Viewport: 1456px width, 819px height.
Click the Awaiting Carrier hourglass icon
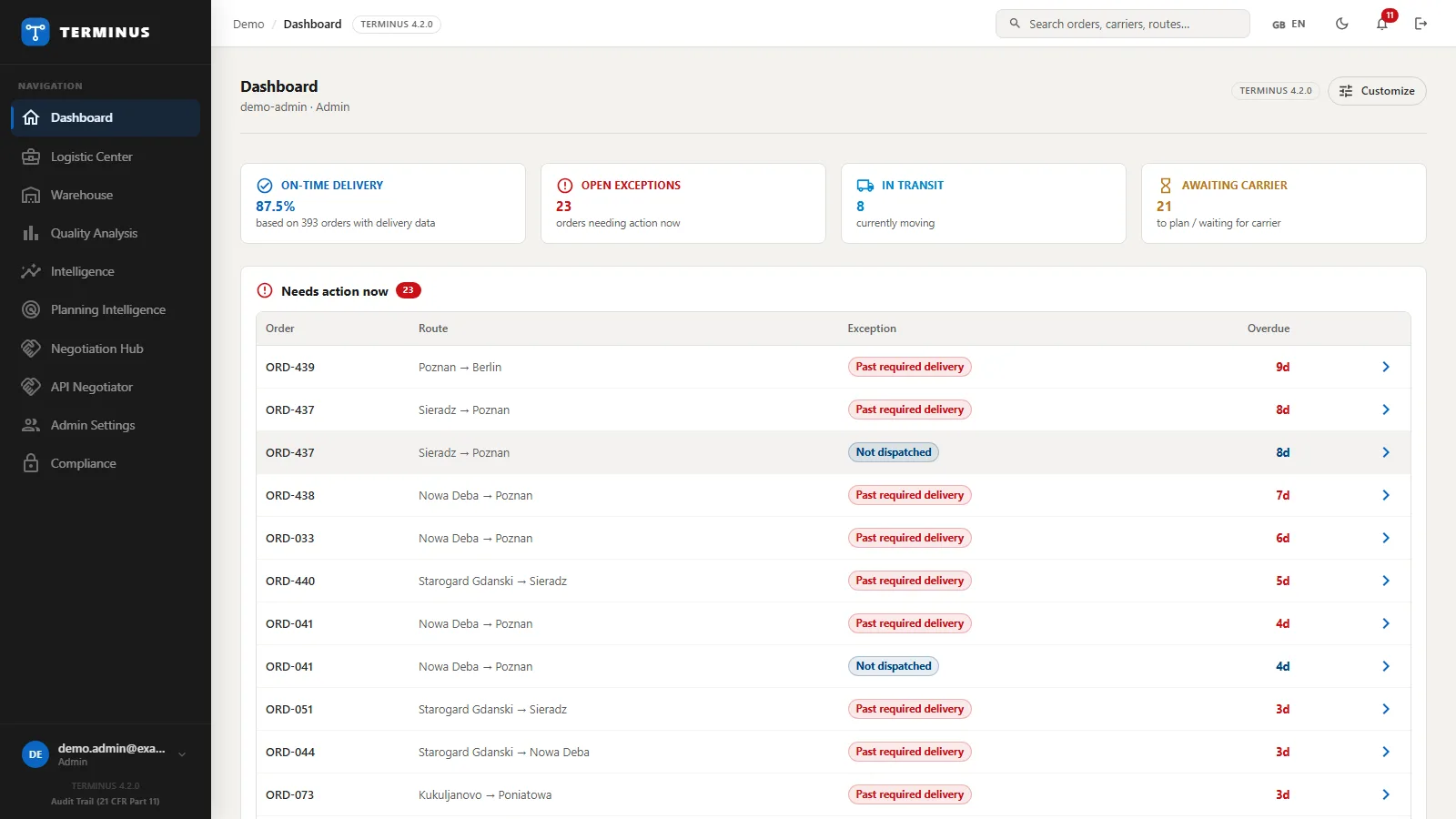pyautogui.click(x=1166, y=185)
